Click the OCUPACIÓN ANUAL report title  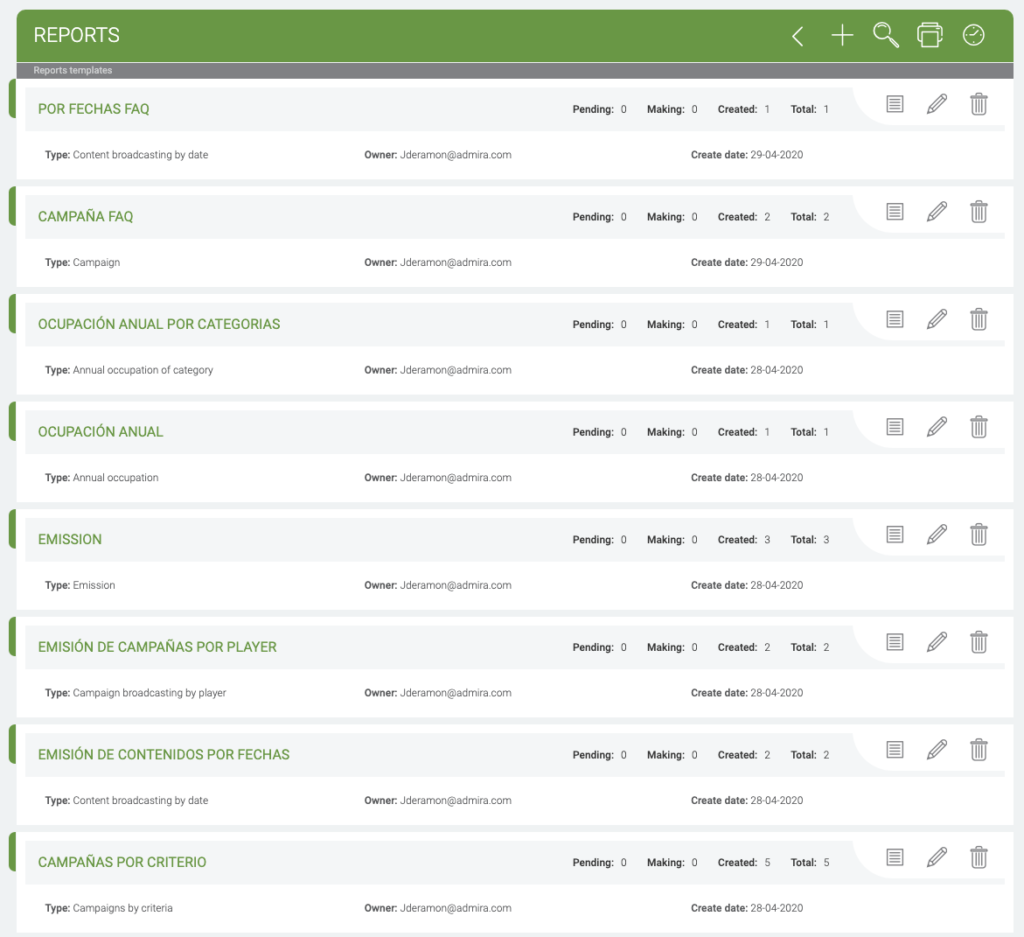coord(100,432)
